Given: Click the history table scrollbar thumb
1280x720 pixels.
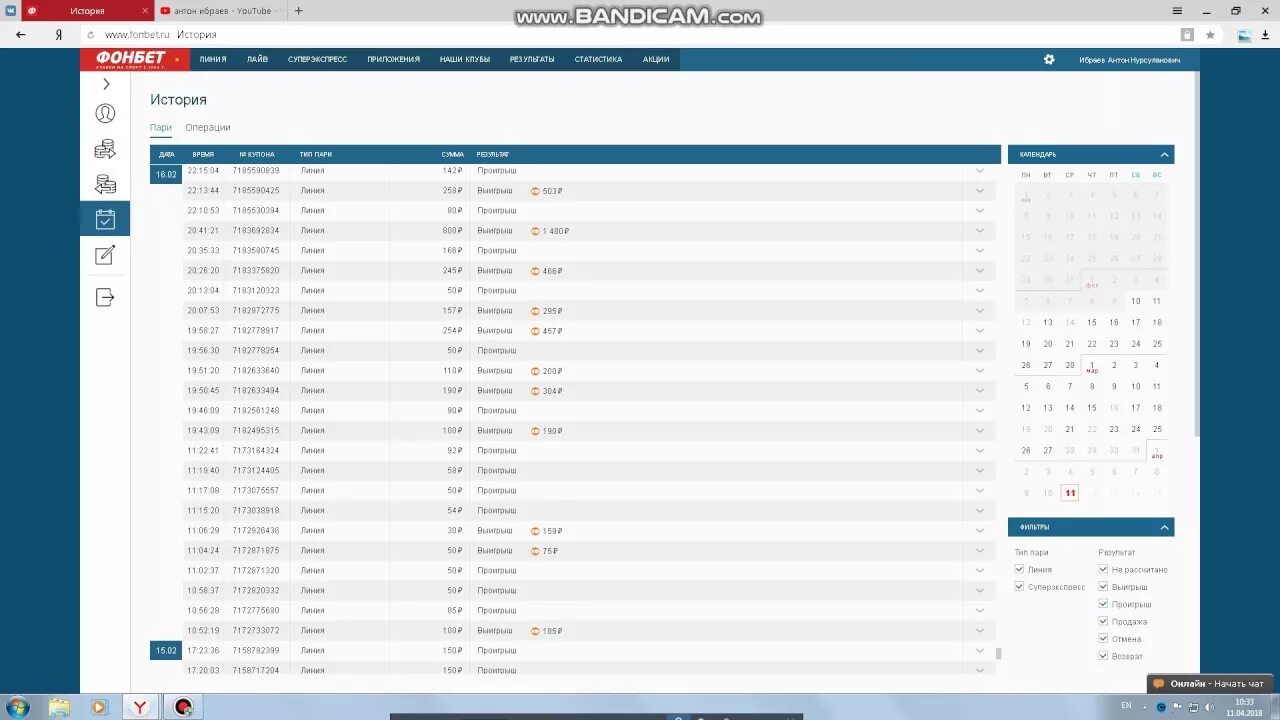Looking at the screenshot, I should [x=998, y=653].
